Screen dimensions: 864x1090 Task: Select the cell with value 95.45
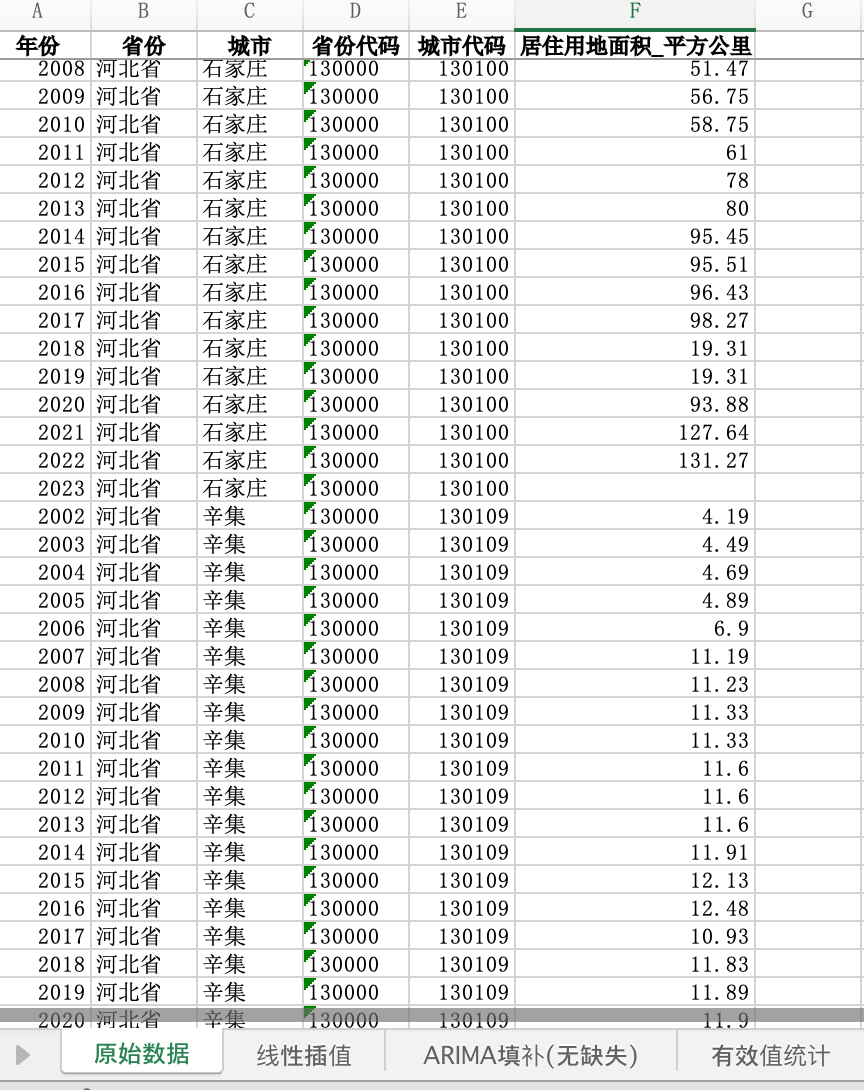635,236
